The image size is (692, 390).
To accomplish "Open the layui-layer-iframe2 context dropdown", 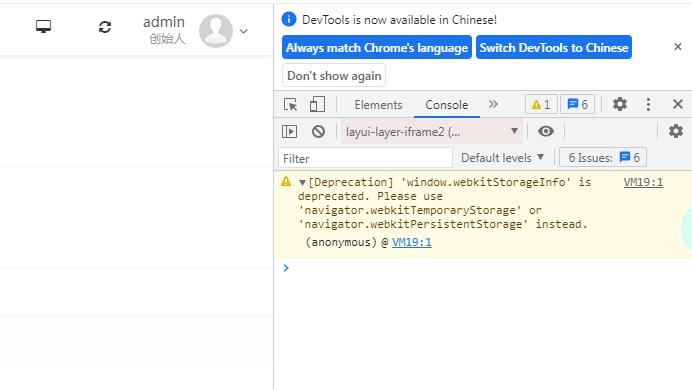I will click(432, 131).
